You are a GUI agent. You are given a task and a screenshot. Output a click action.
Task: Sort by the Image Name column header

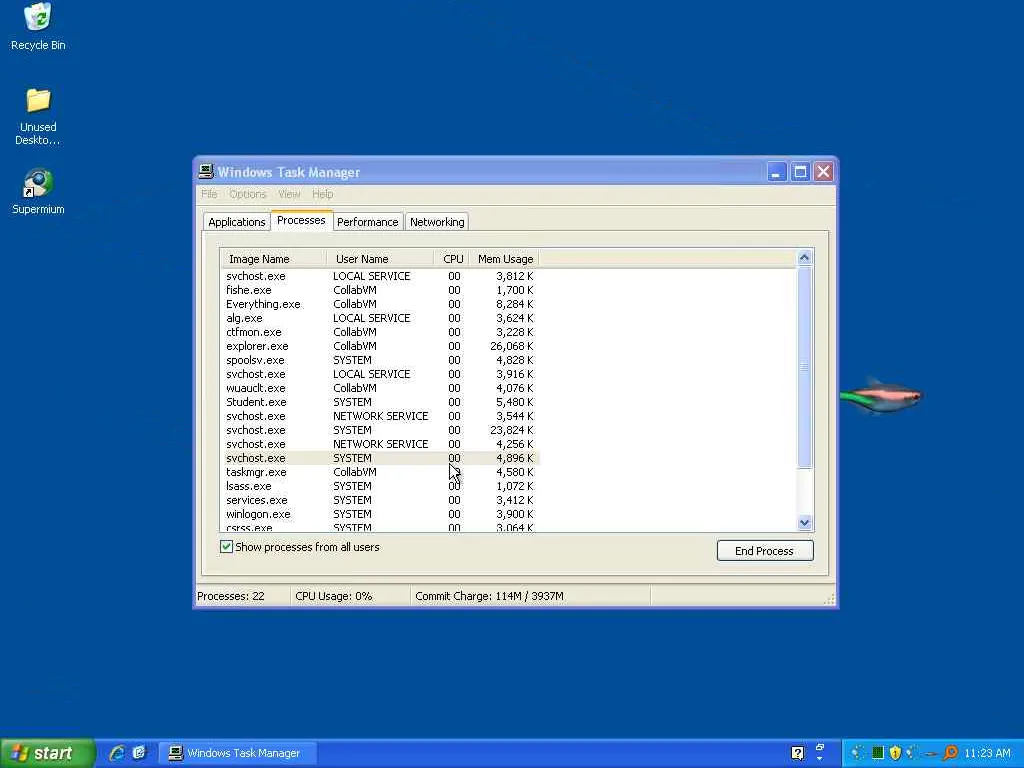point(273,259)
